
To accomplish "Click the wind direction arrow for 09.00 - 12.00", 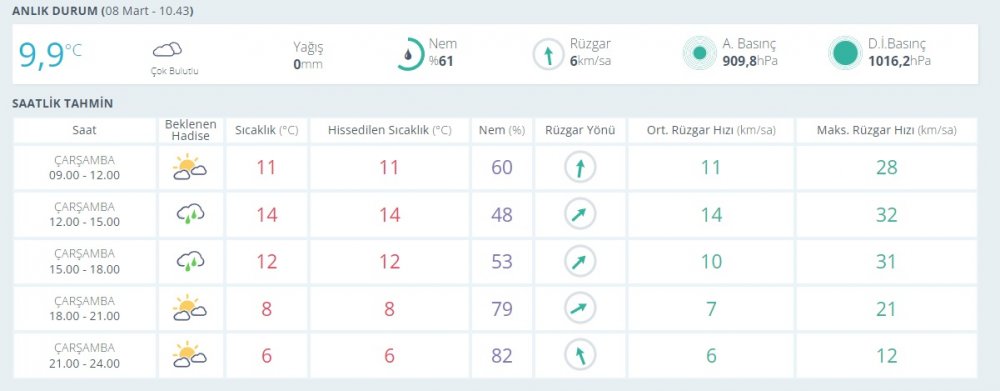I will (x=580, y=168).
